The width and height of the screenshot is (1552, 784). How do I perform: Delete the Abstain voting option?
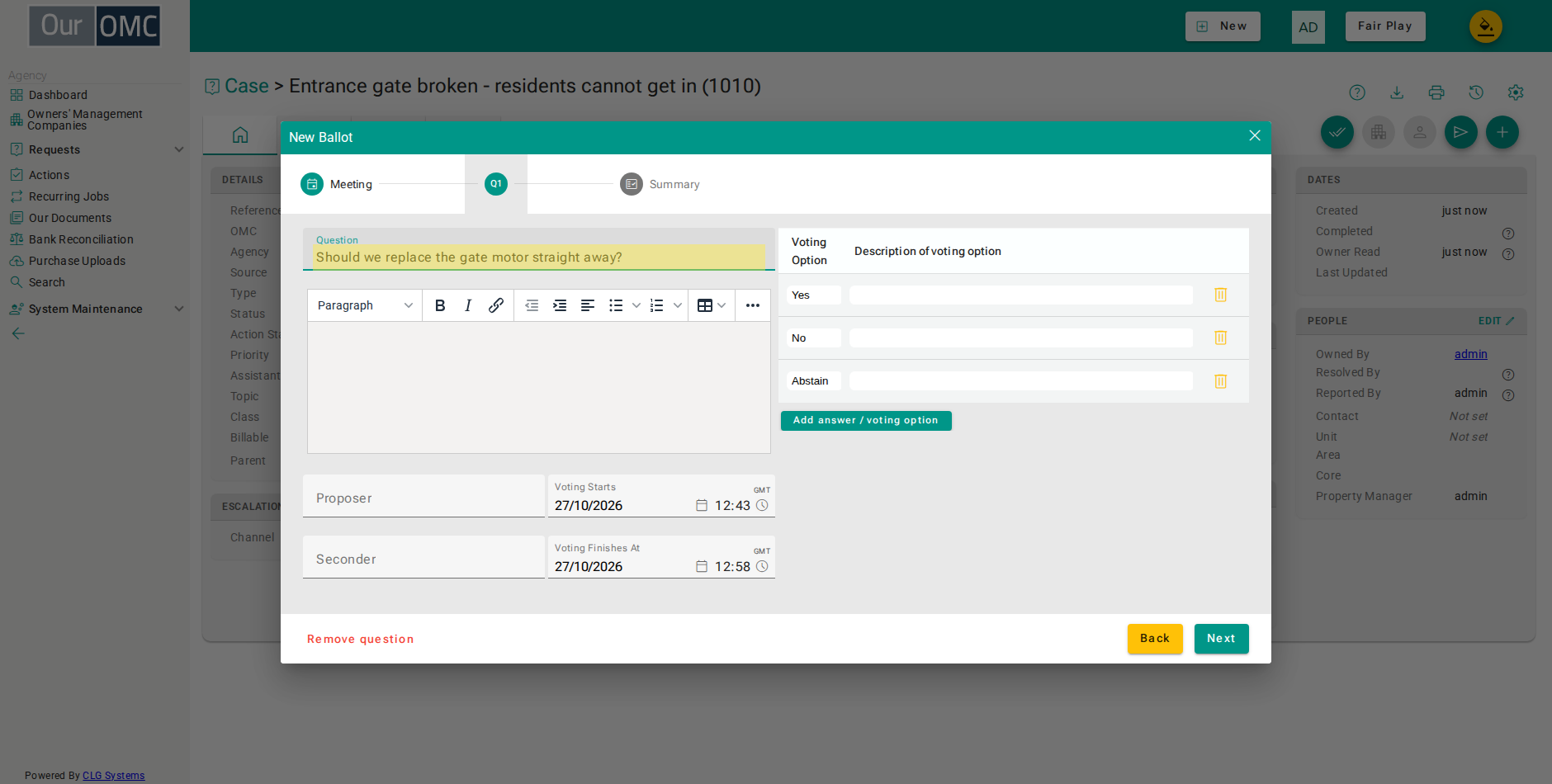[1221, 380]
